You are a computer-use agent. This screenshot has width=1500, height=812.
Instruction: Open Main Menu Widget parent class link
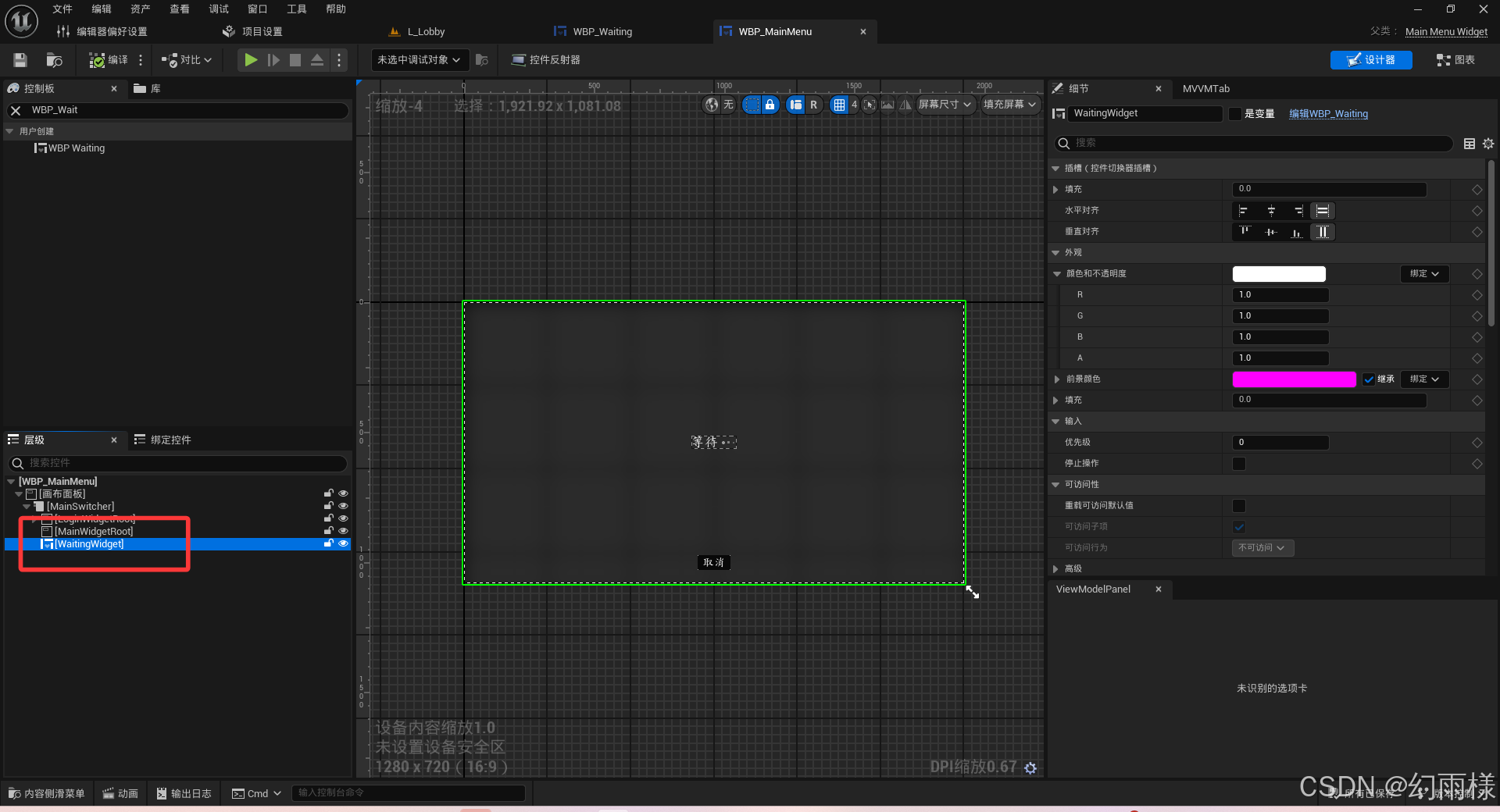[x=1446, y=32]
